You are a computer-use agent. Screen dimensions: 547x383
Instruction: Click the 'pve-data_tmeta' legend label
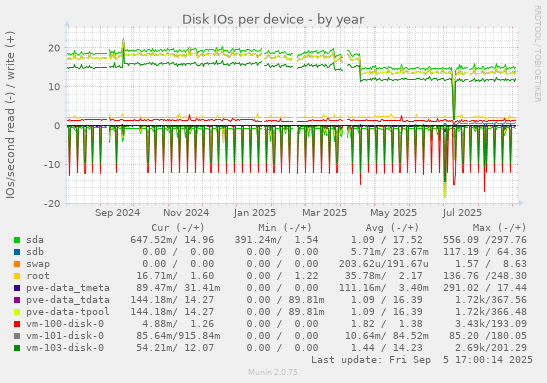pos(68,288)
